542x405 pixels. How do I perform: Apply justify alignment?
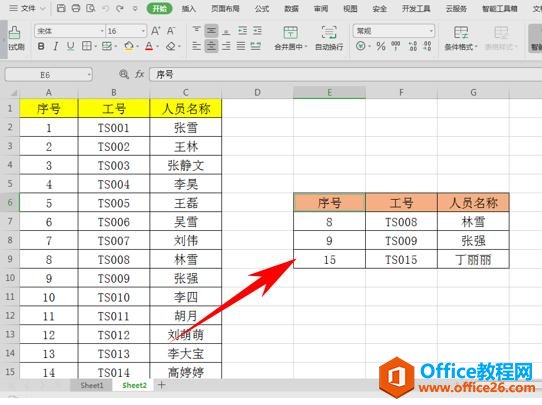[x=241, y=46]
